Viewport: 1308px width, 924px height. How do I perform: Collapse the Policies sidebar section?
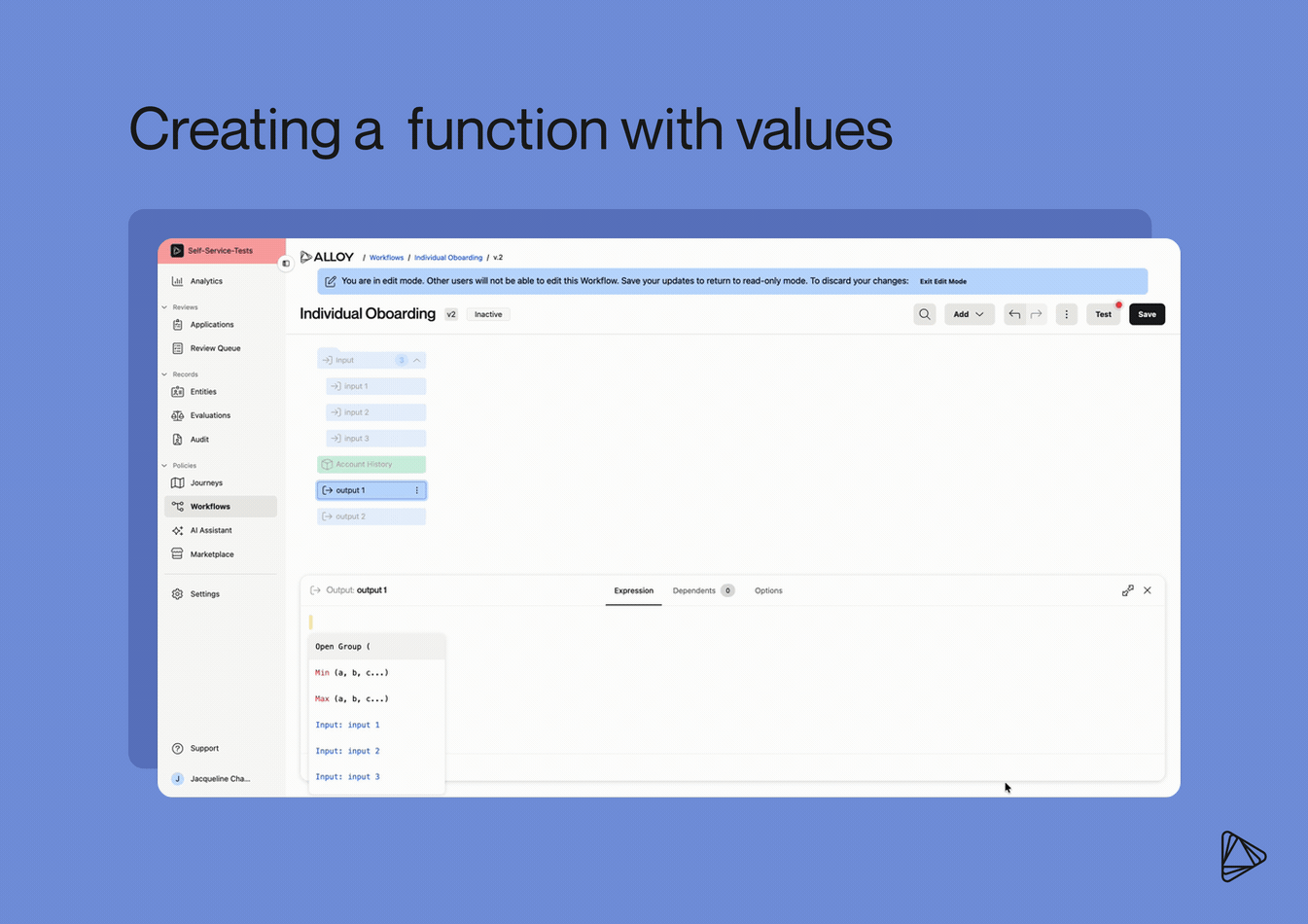pos(164,466)
